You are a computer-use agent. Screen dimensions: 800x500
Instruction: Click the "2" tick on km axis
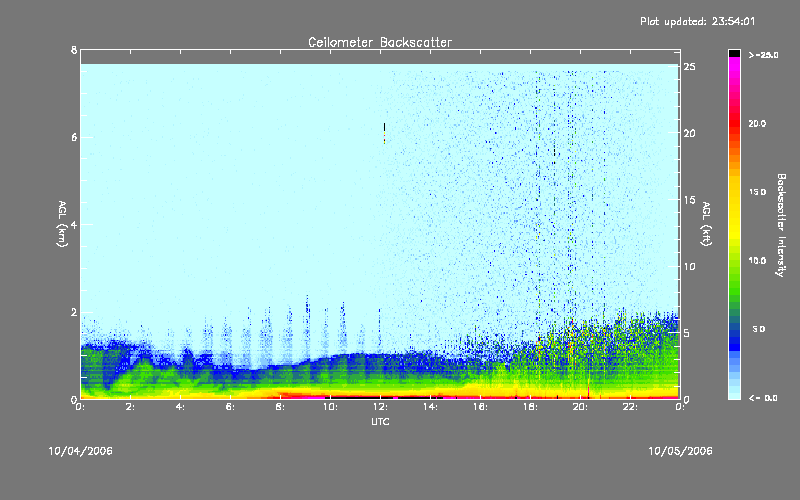tap(74, 312)
